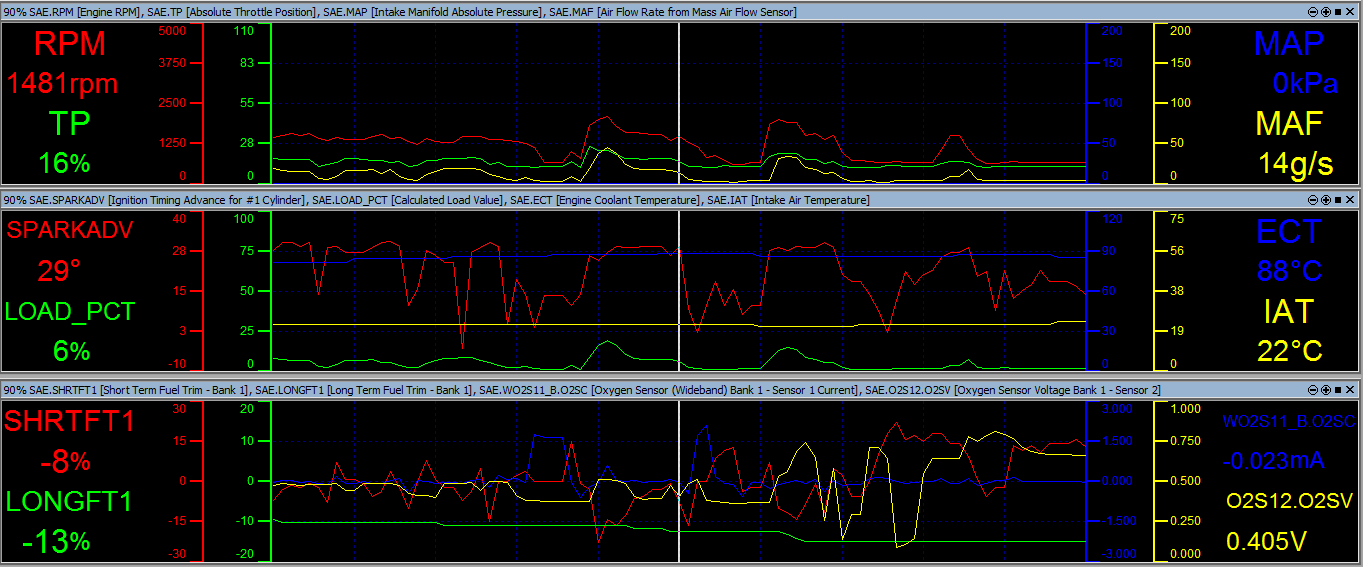The height and width of the screenshot is (567, 1363).
Task: Click zoom in icon on RPM chart panel
Action: click(1327, 11)
